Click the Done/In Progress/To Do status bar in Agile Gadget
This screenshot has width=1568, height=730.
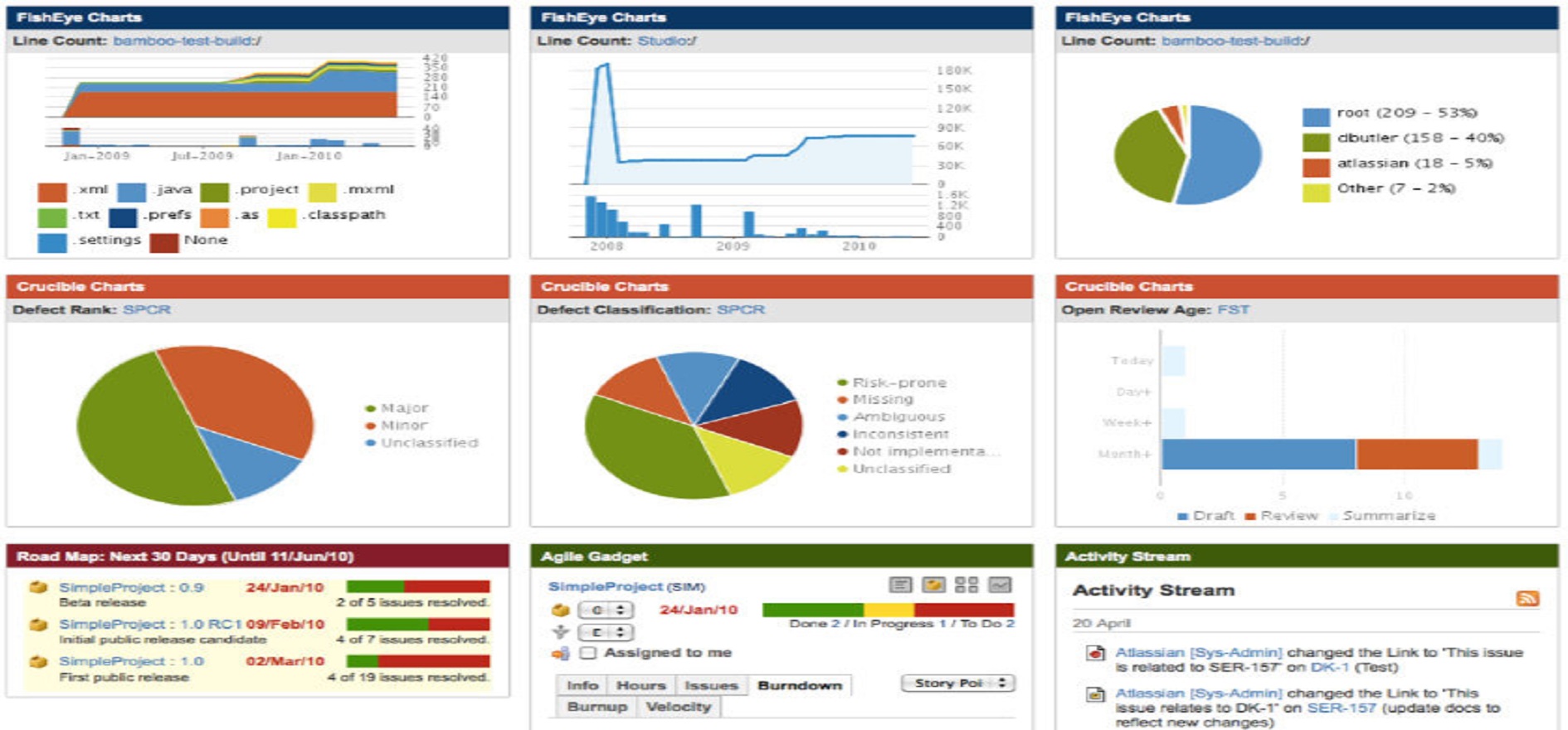point(889,610)
